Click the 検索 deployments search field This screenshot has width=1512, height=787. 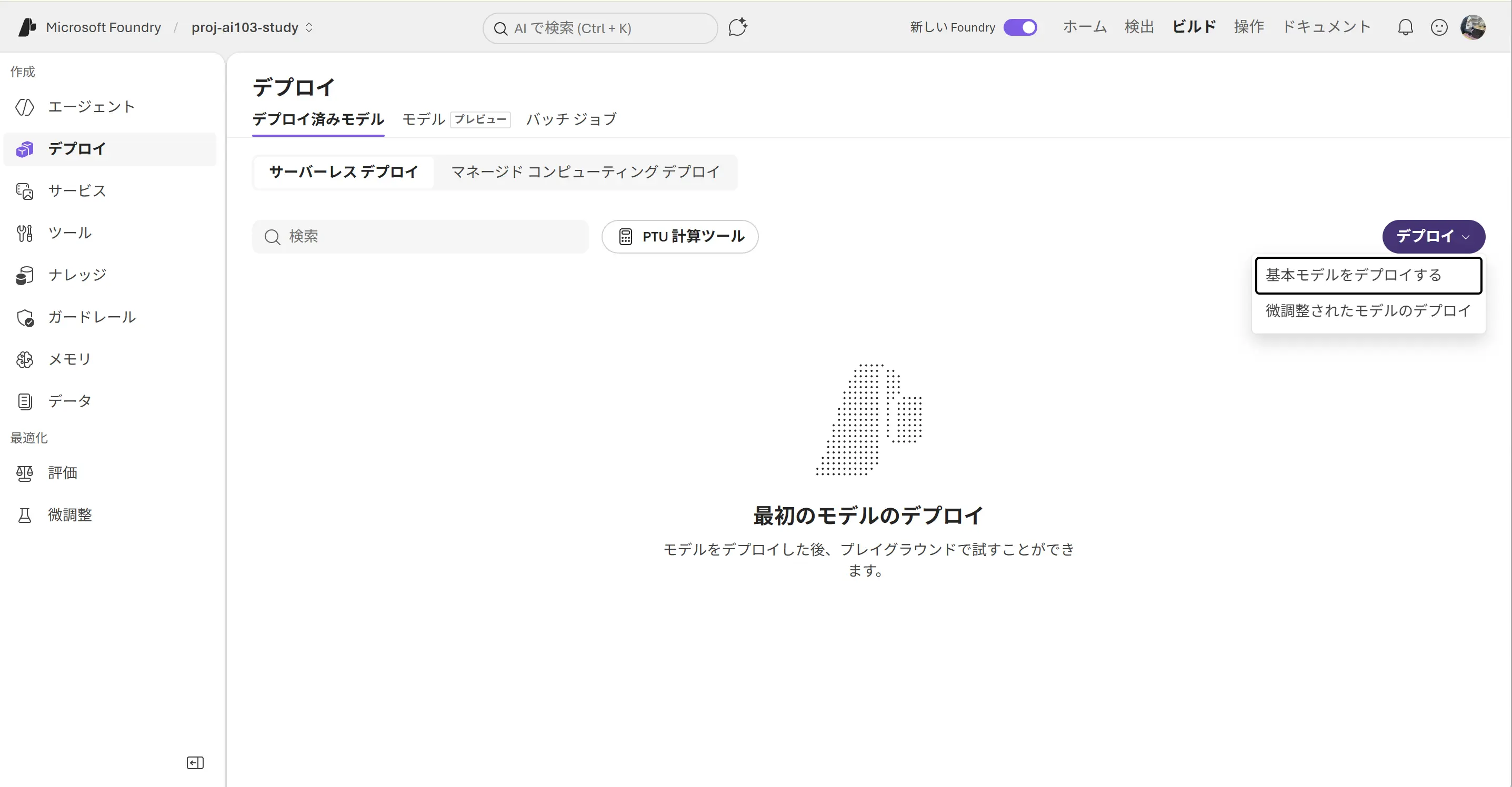tap(420, 237)
